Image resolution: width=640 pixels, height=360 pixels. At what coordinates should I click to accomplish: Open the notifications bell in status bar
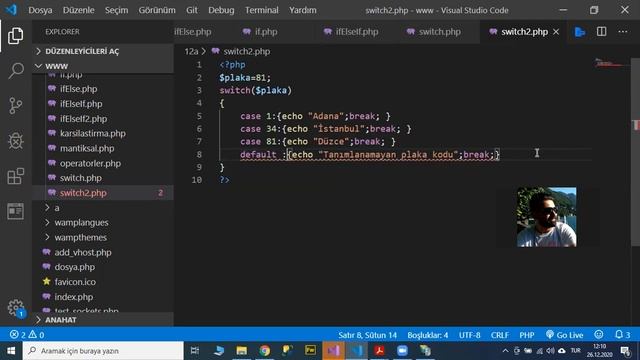(x=622, y=335)
